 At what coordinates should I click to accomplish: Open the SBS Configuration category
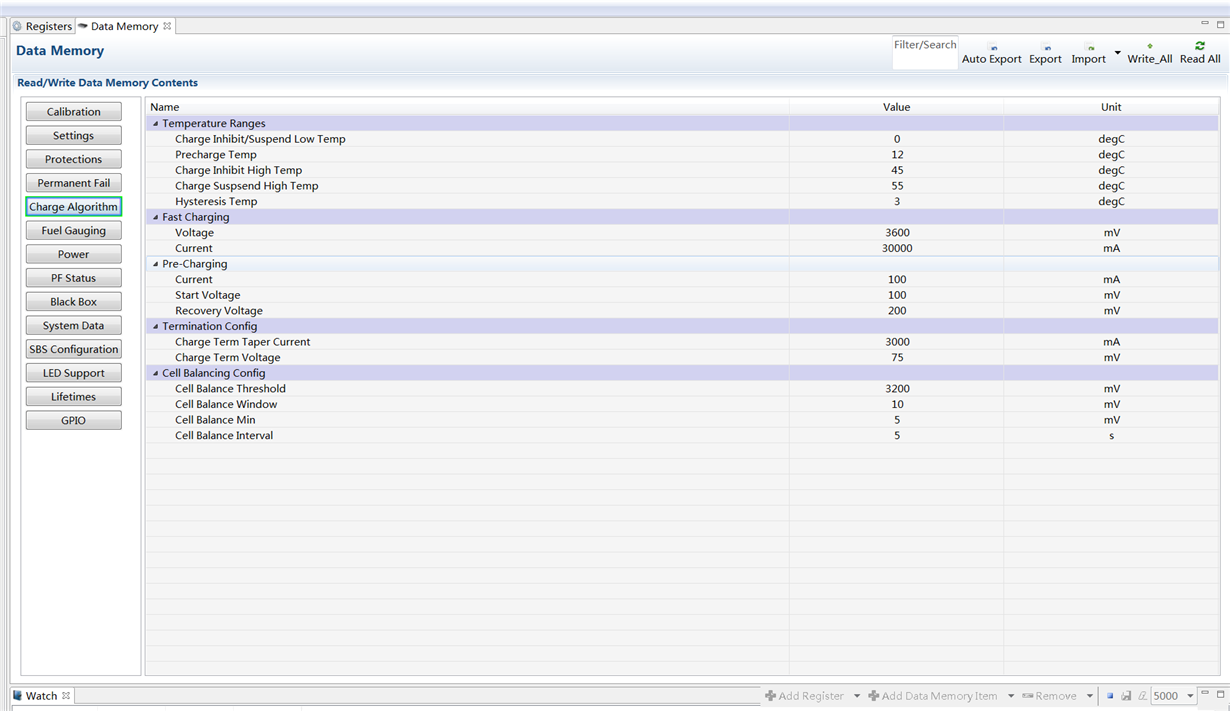(x=74, y=349)
